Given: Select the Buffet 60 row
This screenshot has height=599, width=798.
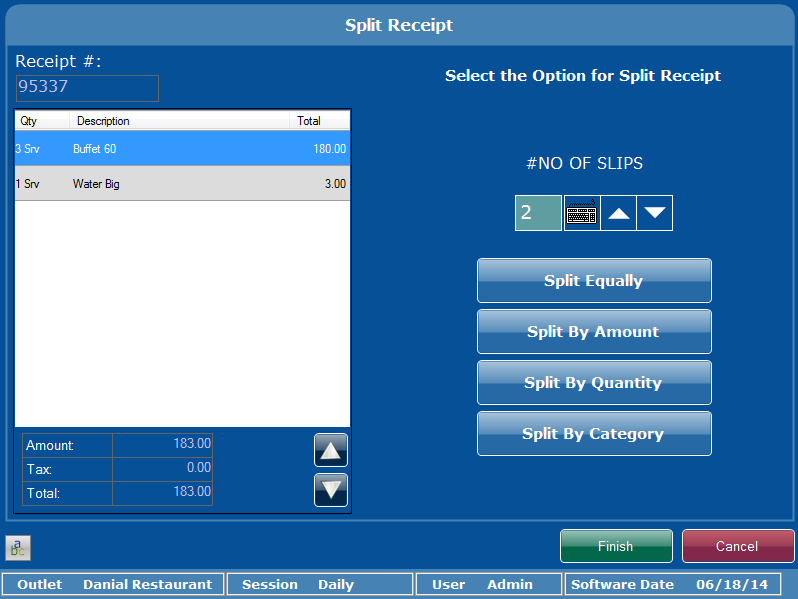Looking at the screenshot, I should click(x=182, y=149).
